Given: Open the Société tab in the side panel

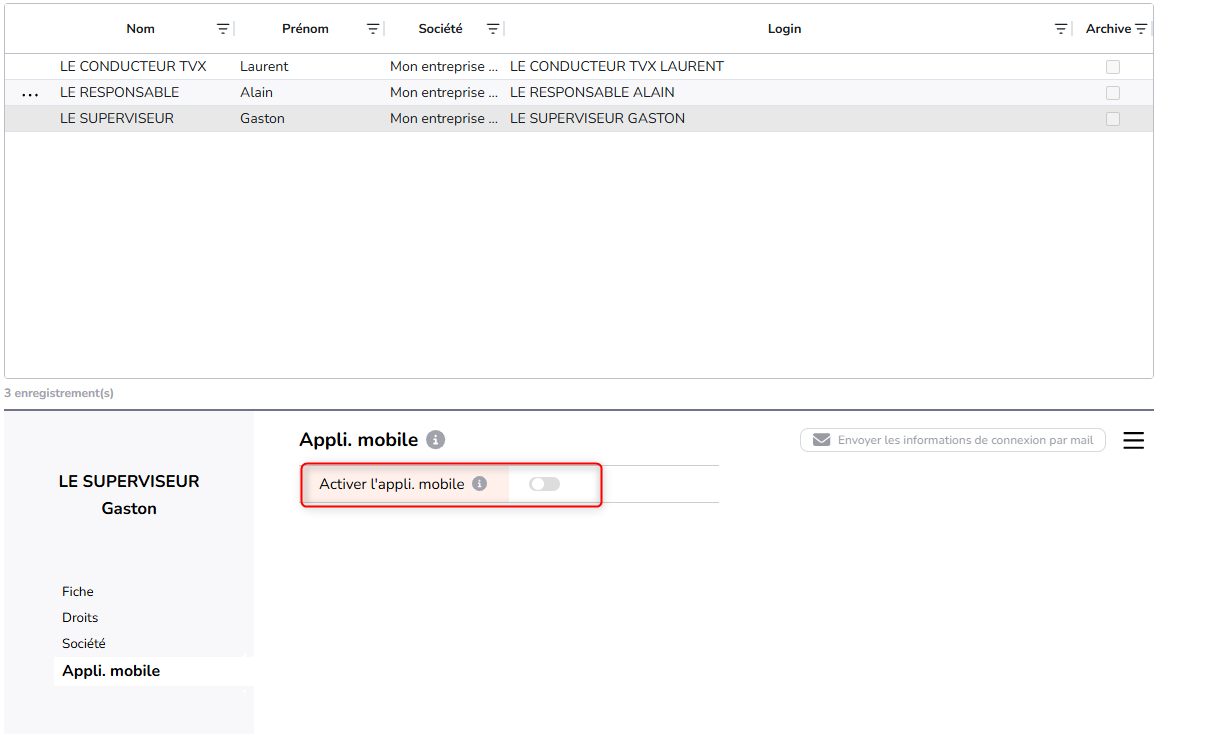Looking at the screenshot, I should pos(84,644).
